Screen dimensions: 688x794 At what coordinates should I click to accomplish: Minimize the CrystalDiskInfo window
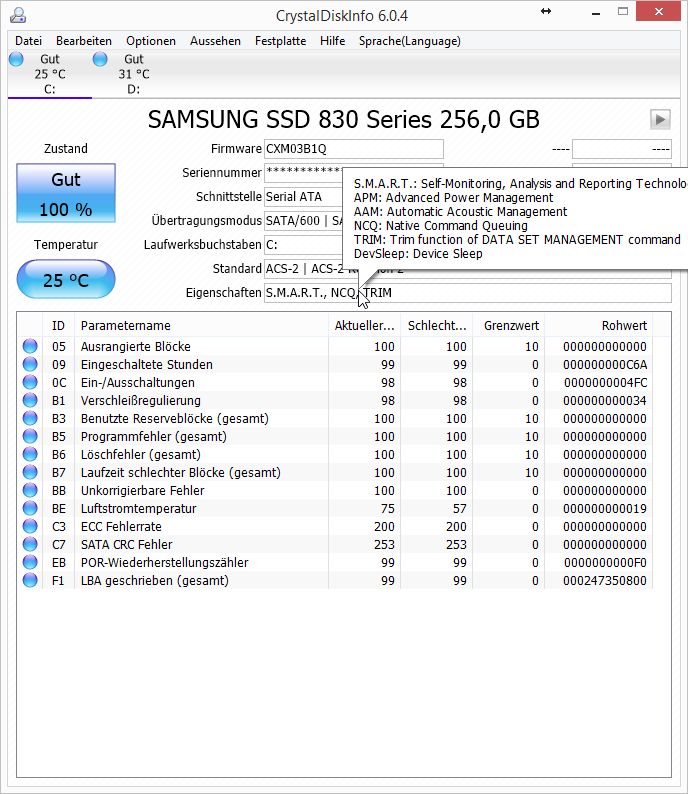596,12
